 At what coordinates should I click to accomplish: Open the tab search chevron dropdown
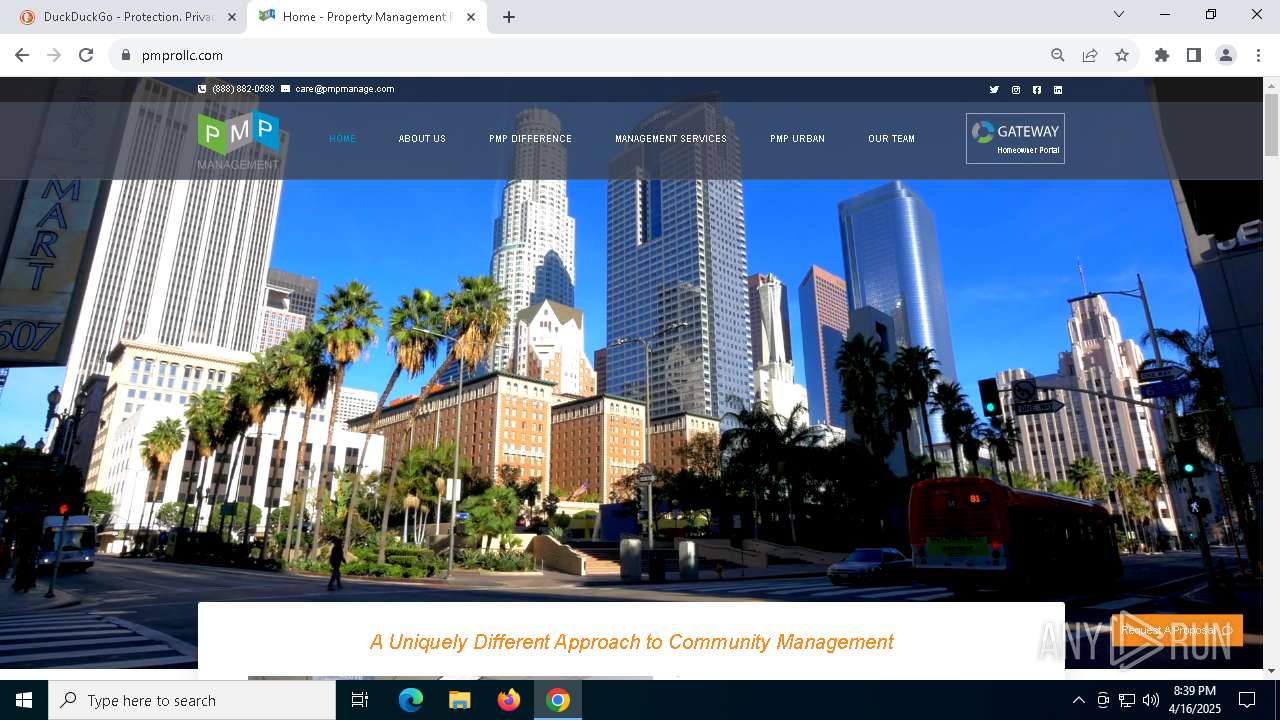pos(1119,14)
